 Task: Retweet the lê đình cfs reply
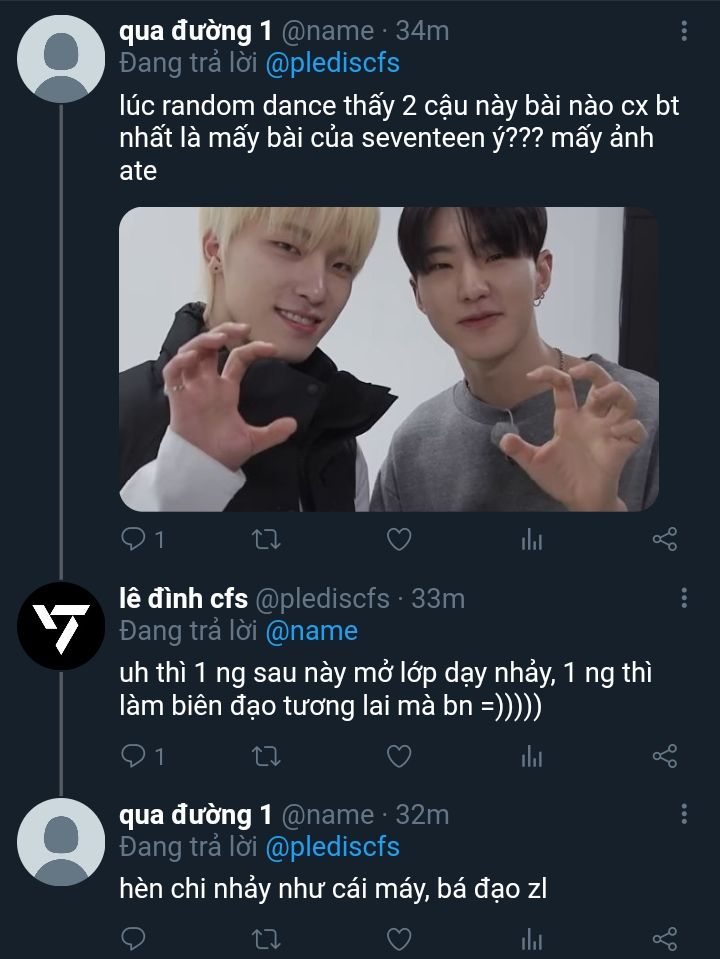(x=265, y=756)
